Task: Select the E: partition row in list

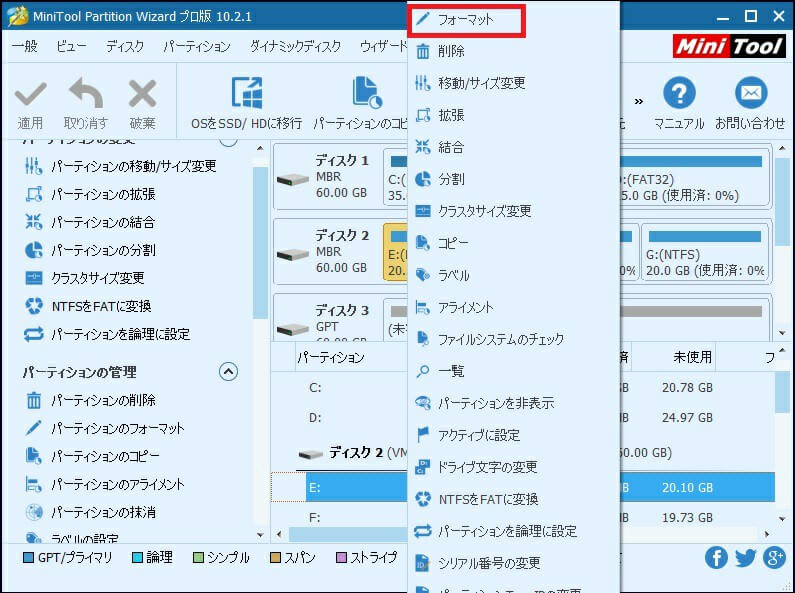Action: (340, 488)
